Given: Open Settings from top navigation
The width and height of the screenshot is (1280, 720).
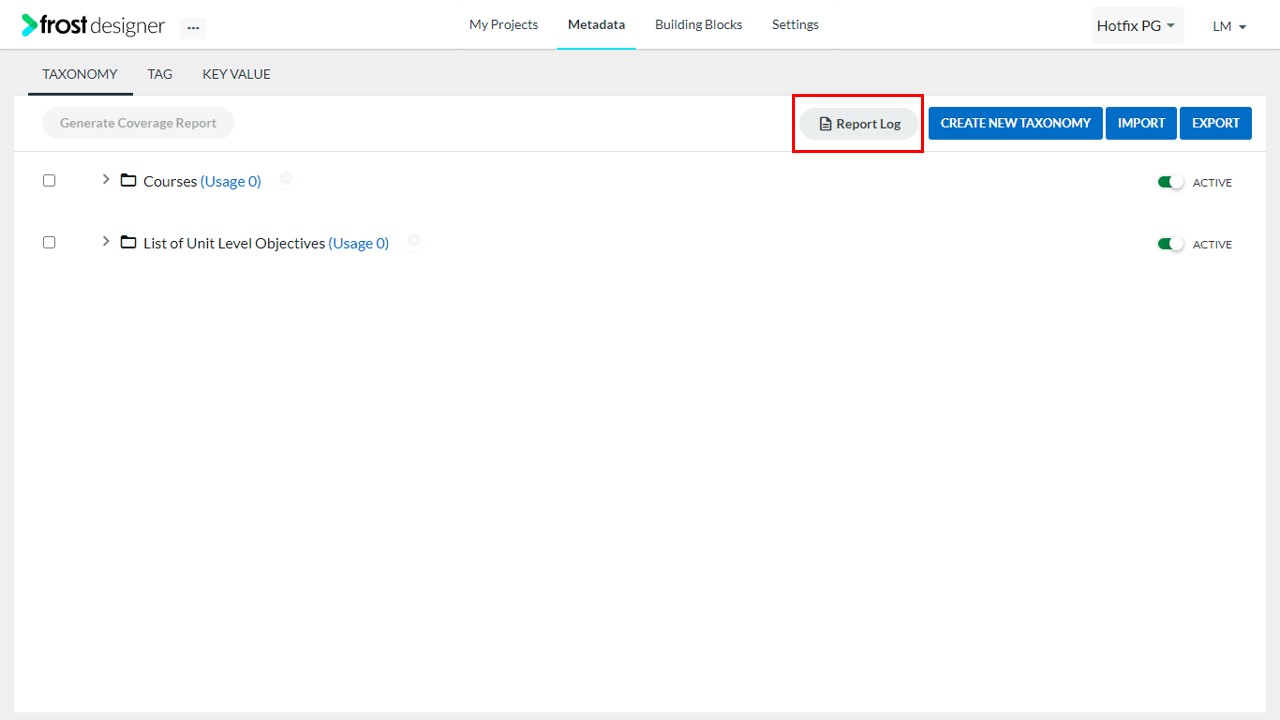Looking at the screenshot, I should click(x=795, y=25).
